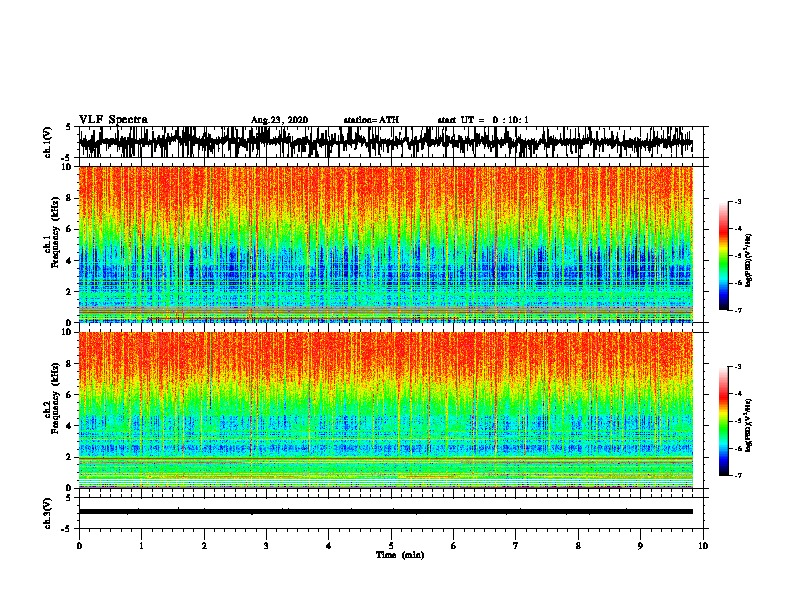The image size is (792, 612).
Task: Click the "6" kHz tick on ch.2 frequency axis
Action: point(70,395)
